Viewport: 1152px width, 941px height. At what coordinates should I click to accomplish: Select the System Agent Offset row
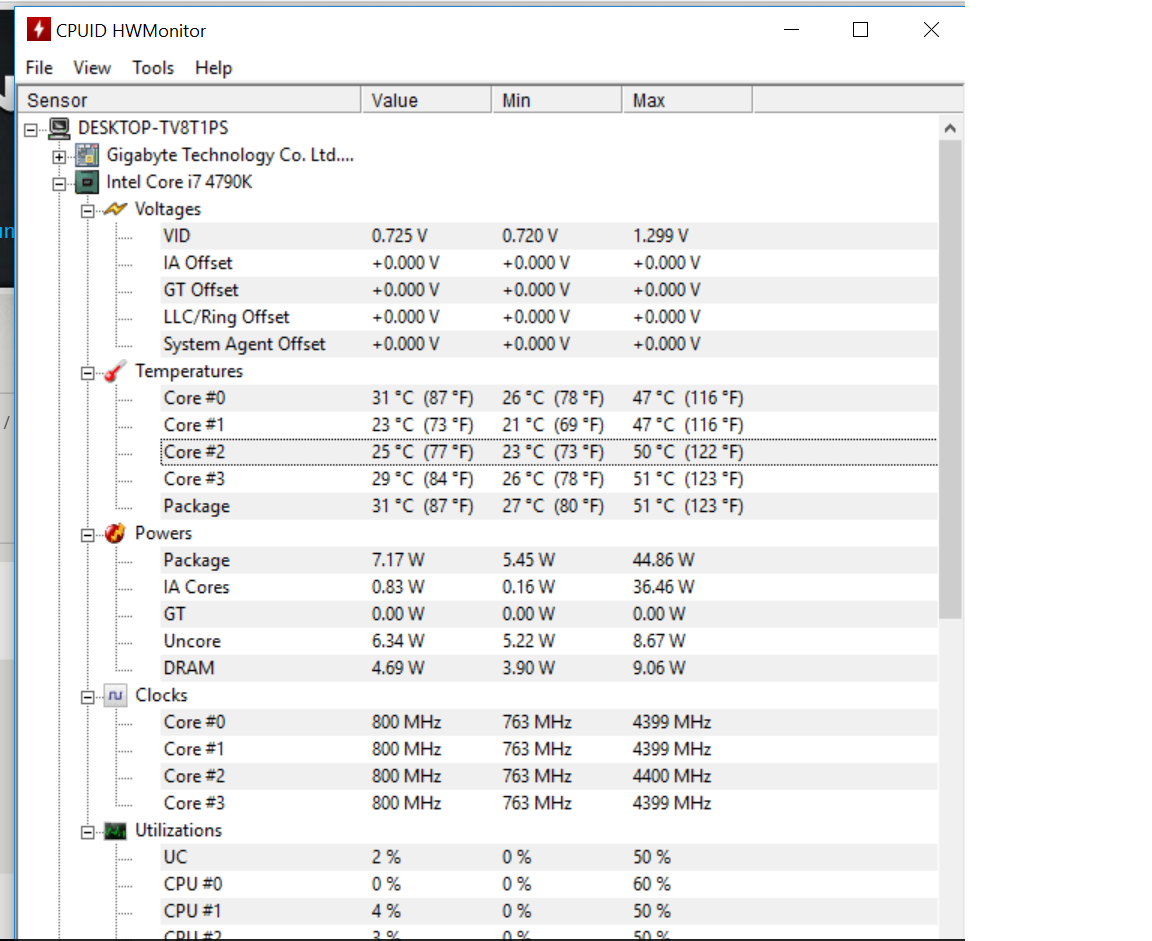coord(549,344)
